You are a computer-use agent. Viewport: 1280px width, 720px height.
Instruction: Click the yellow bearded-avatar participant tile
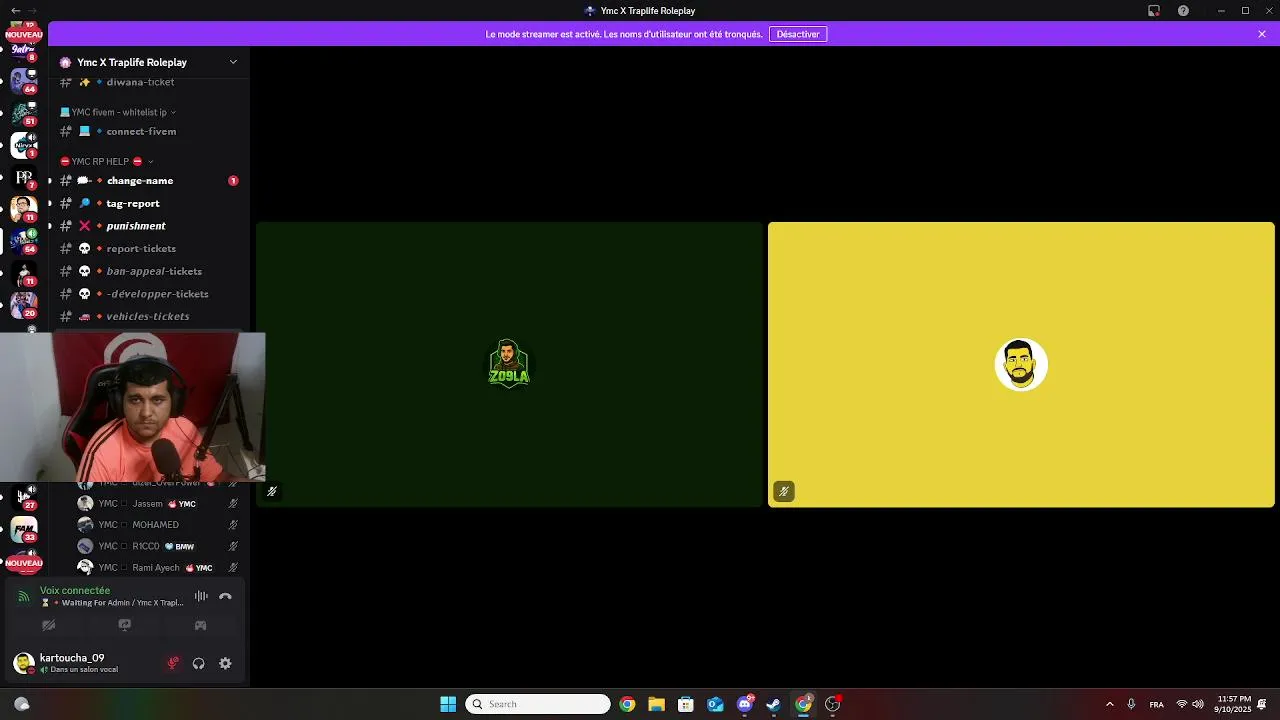(1021, 364)
